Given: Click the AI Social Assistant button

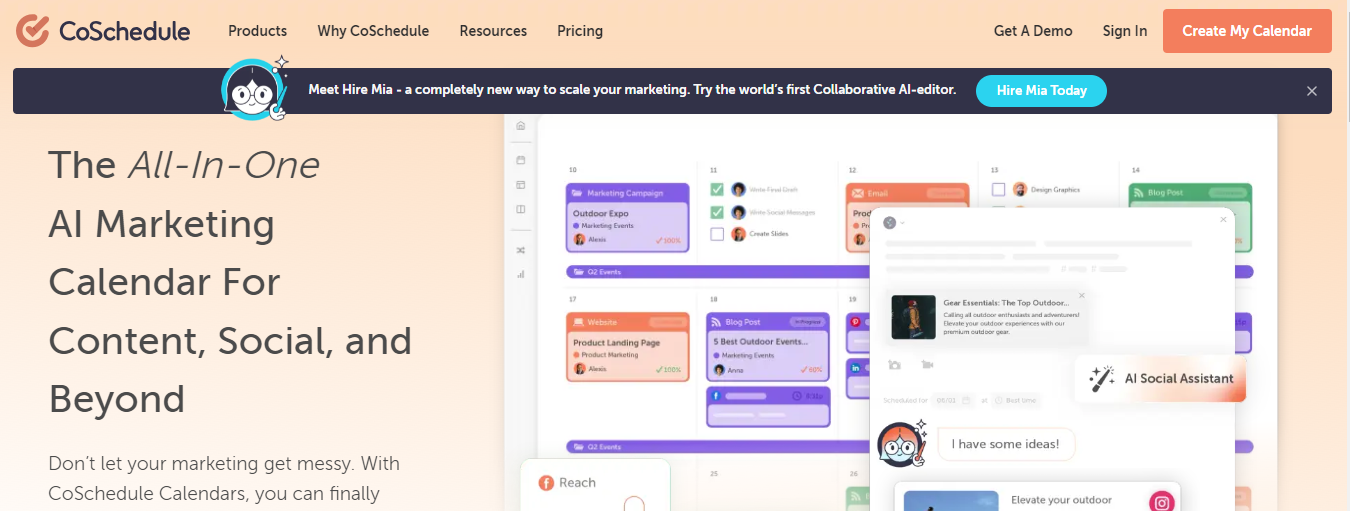Looking at the screenshot, I should pyautogui.click(x=1160, y=379).
